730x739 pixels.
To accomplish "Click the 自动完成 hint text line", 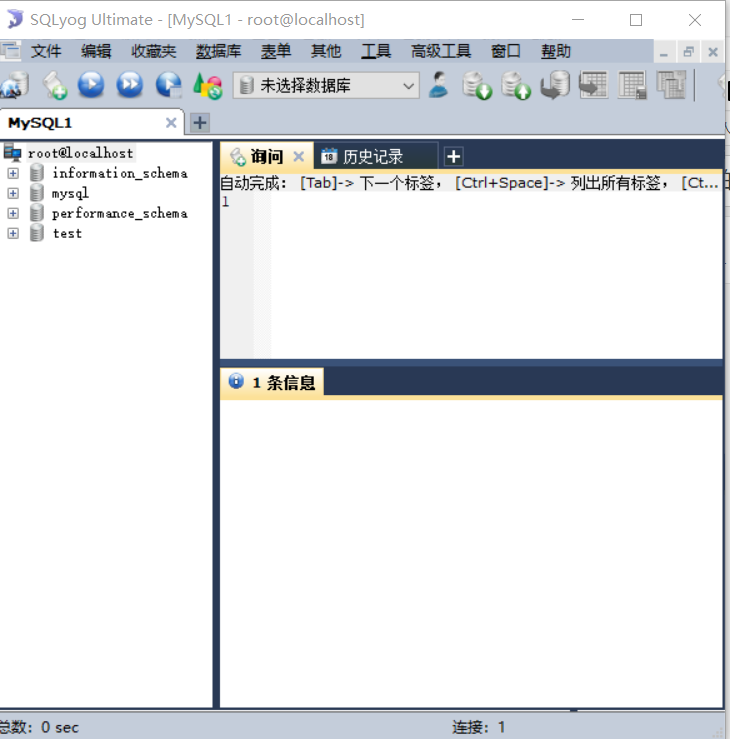I will coord(470,183).
